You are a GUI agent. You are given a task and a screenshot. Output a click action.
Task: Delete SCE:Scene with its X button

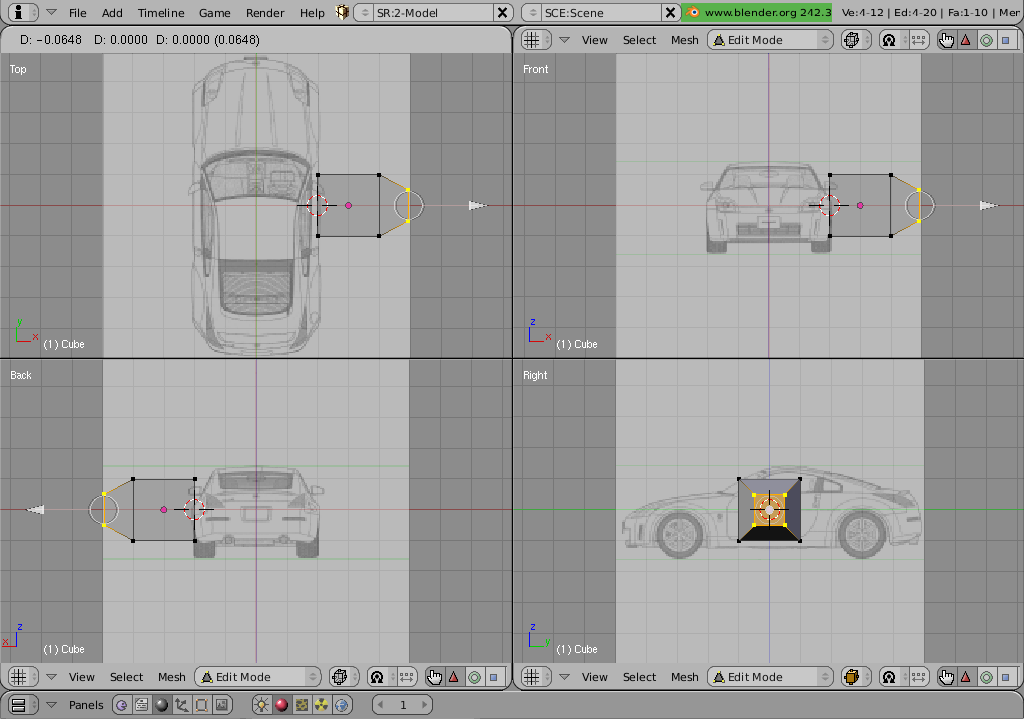(x=670, y=12)
